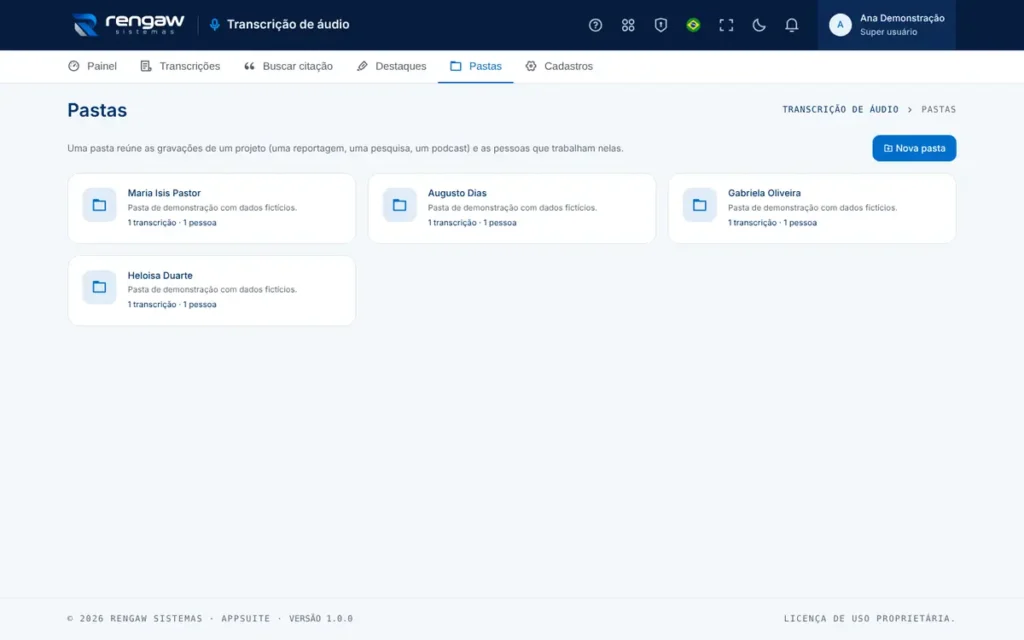Viewport: 1024px width, 640px height.
Task: Click the folder icon on Heloisa Duarte card
Action: click(x=99, y=287)
